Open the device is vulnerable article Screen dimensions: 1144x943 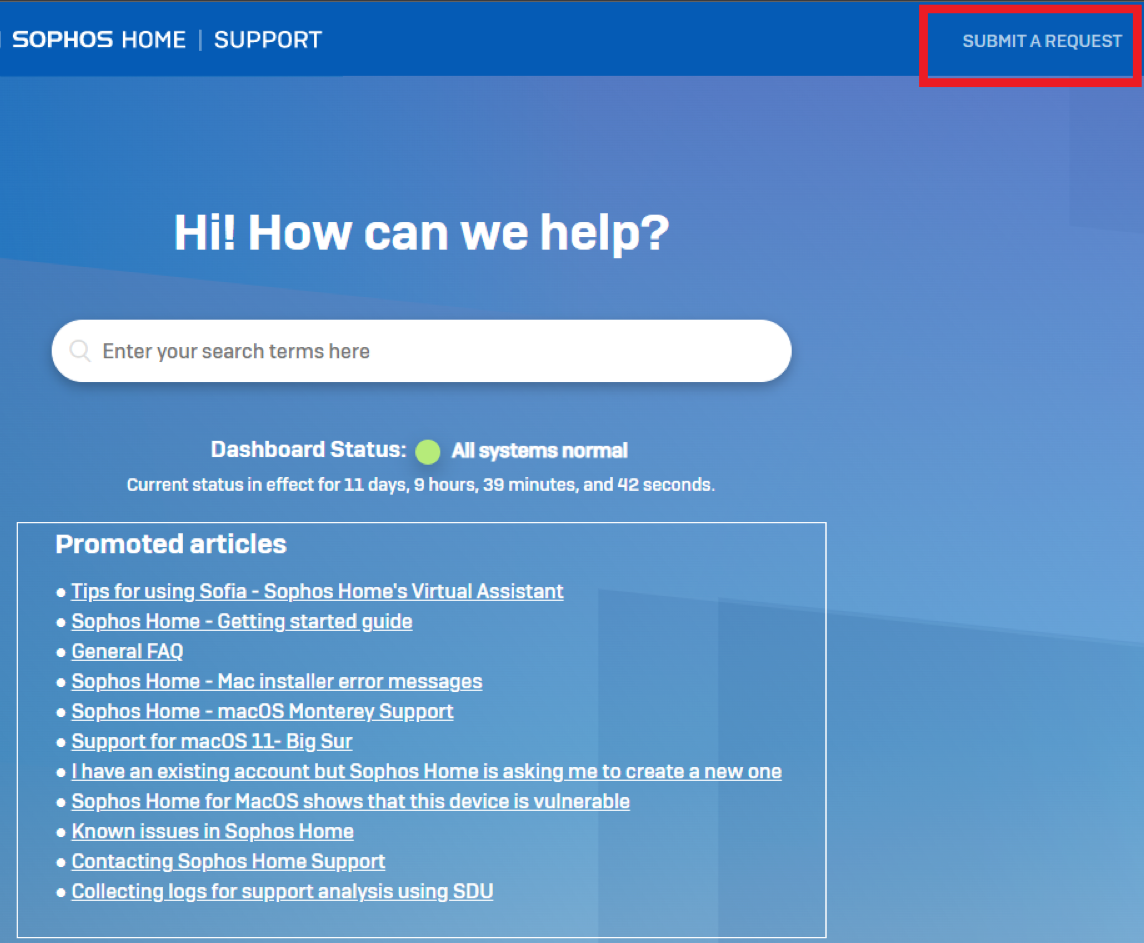[350, 801]
